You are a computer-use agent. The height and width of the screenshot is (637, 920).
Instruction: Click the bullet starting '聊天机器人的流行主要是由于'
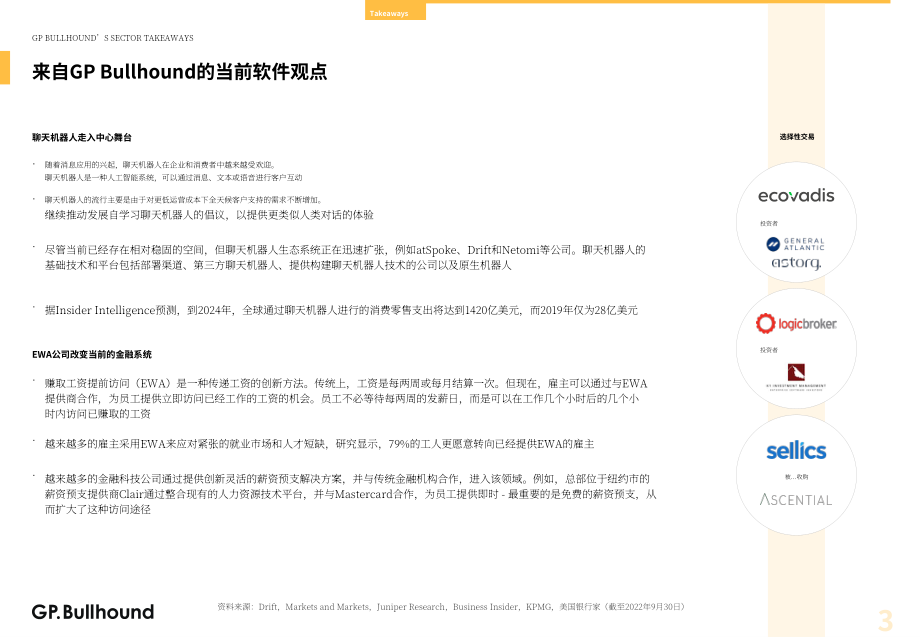coord(184,199)
